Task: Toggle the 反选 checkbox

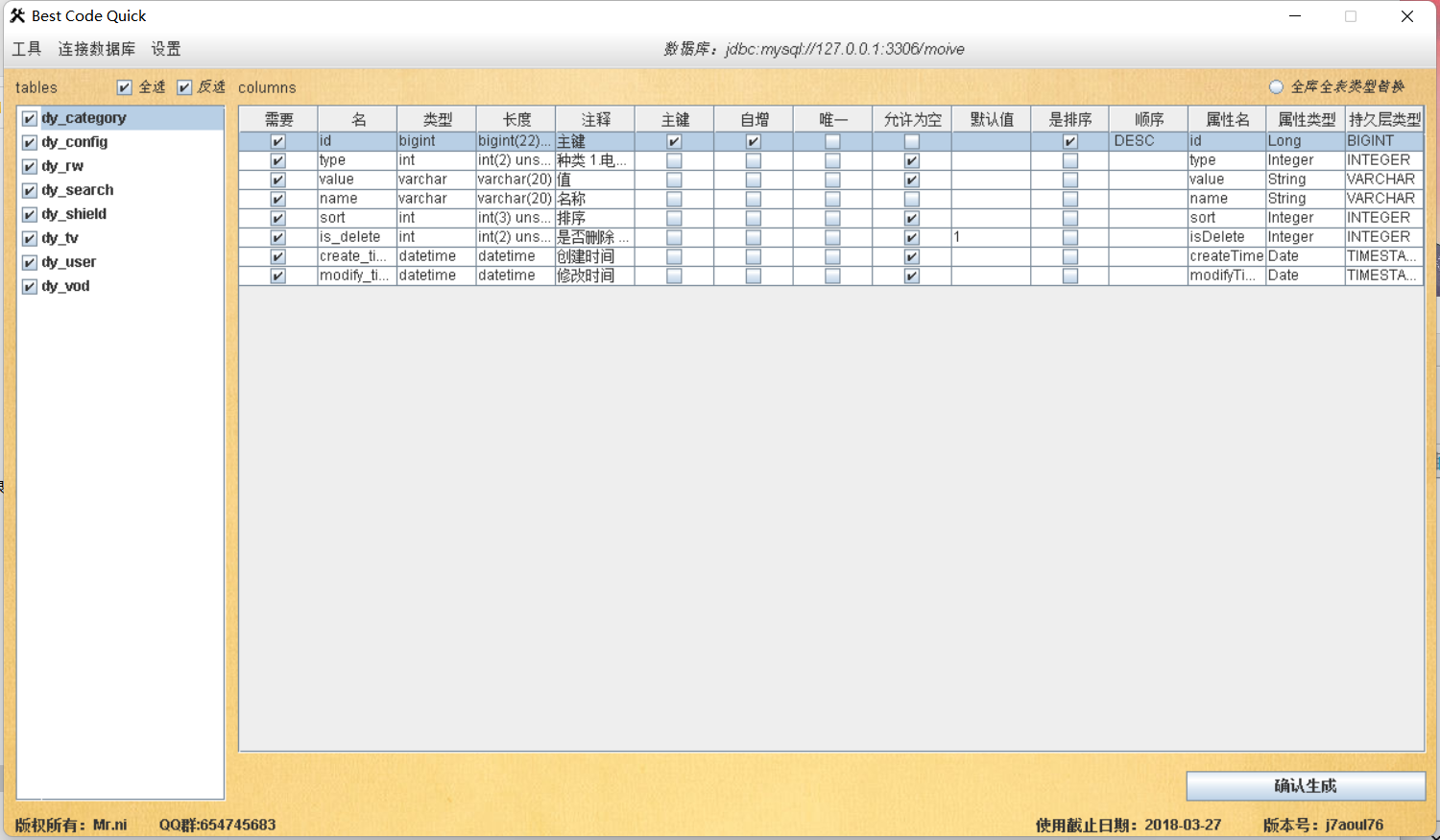Action: pos(184,87)
